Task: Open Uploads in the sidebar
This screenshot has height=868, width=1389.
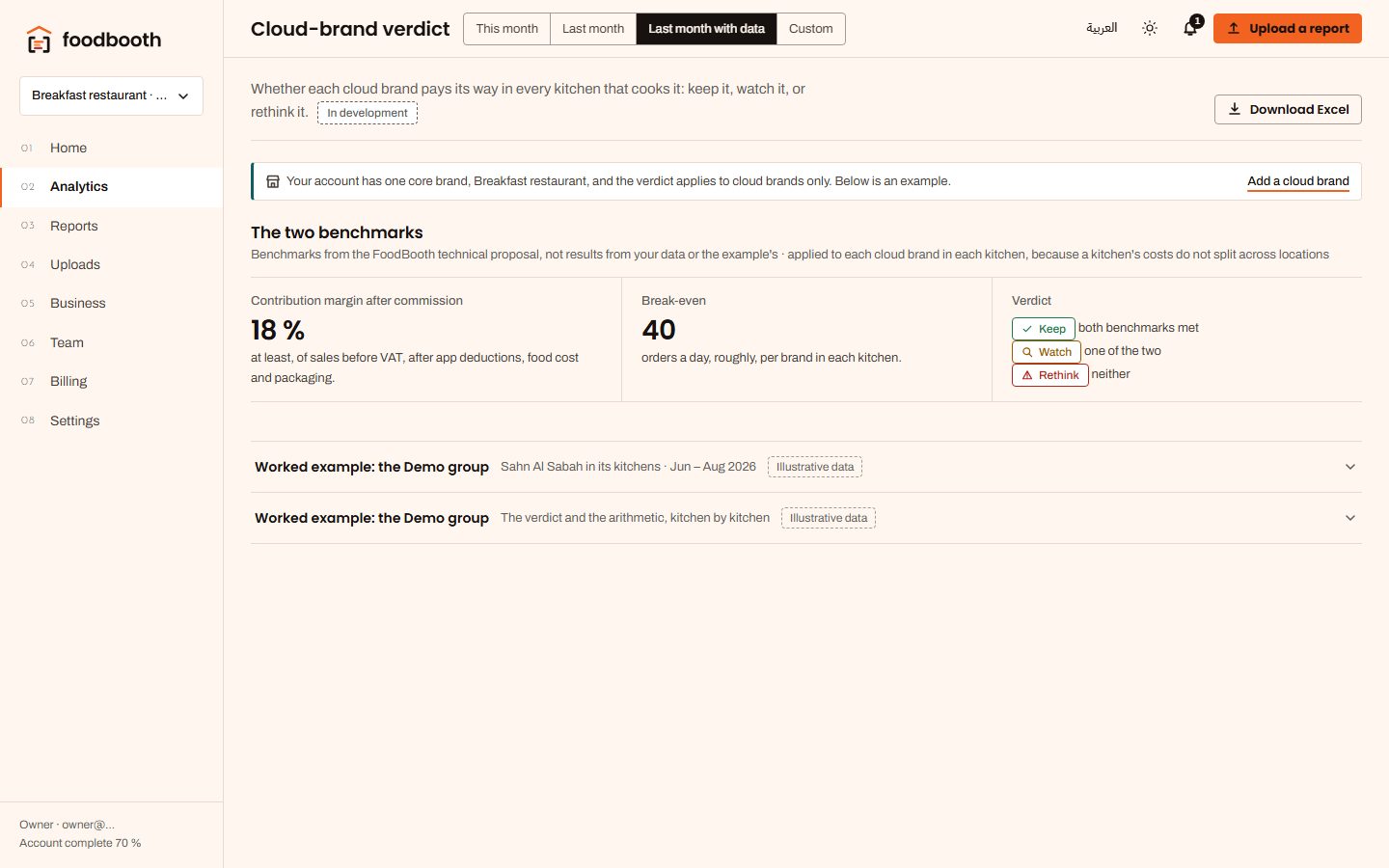Action: pos(111,264)
